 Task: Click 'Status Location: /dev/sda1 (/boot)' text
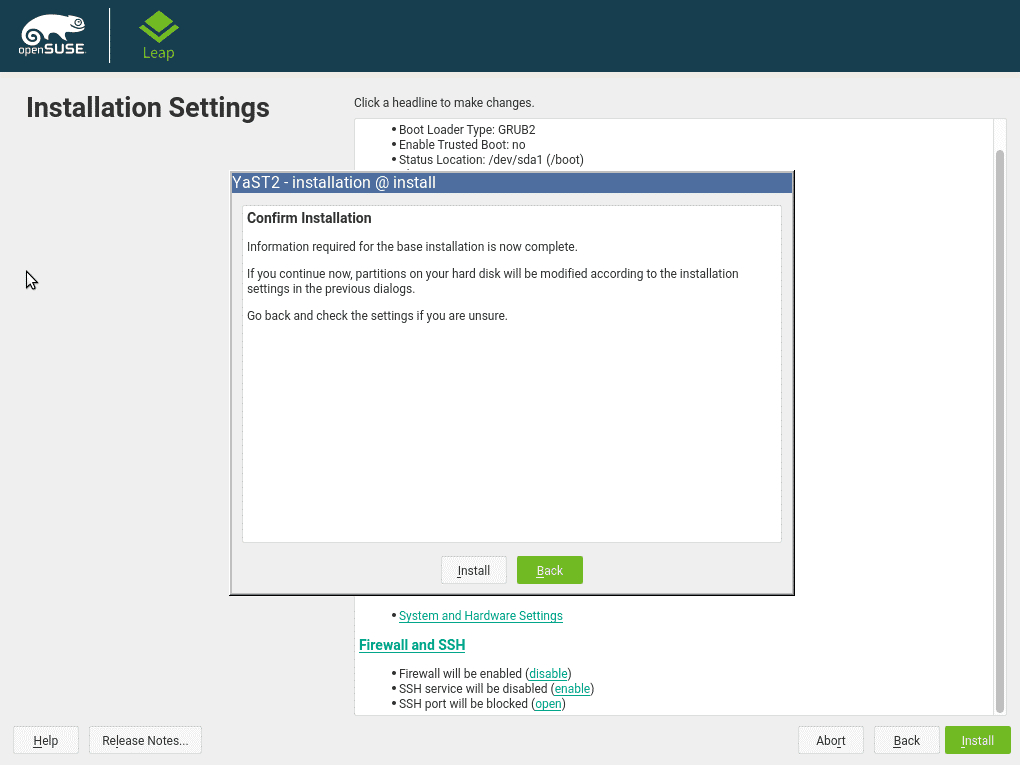pyautogui.click(x=491, y=159)
